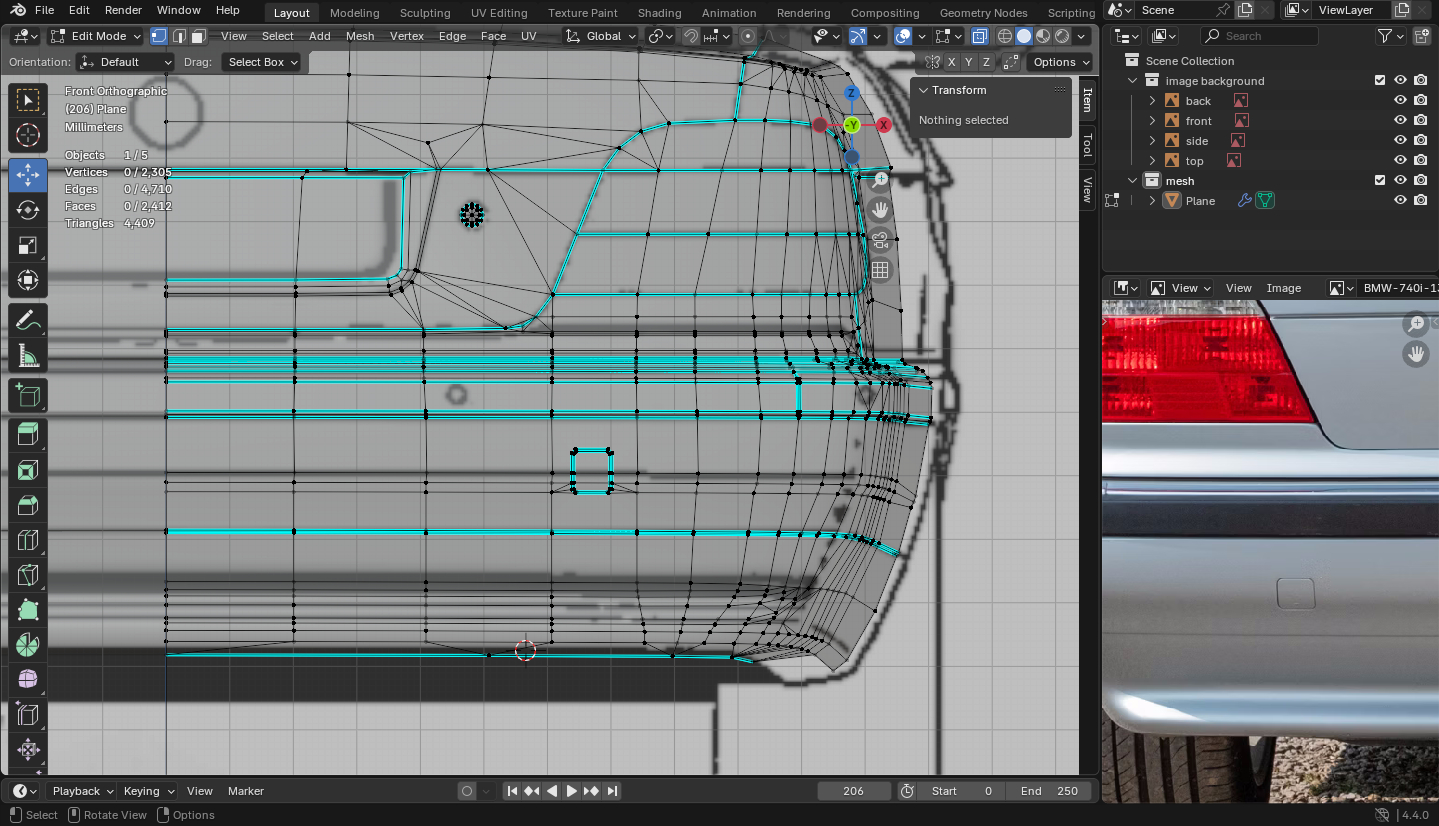Toggle camera view in viewport gizmo
Screen dimensions: 1439x826
tap(880, 240)
